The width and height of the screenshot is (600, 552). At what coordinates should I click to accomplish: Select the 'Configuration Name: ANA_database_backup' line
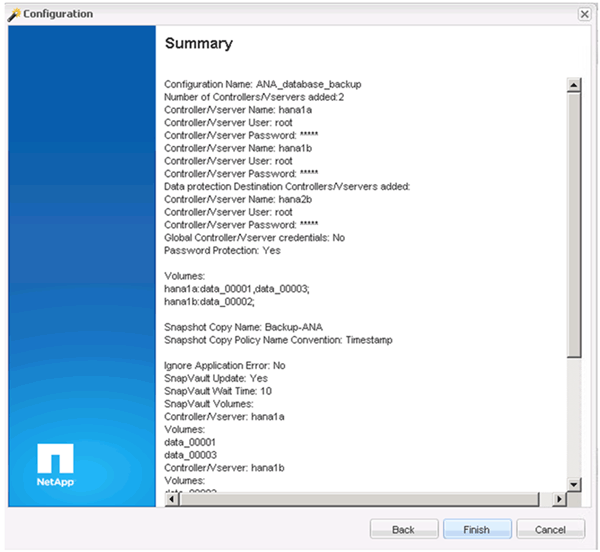pyautogui.click(x=262, y=84)
